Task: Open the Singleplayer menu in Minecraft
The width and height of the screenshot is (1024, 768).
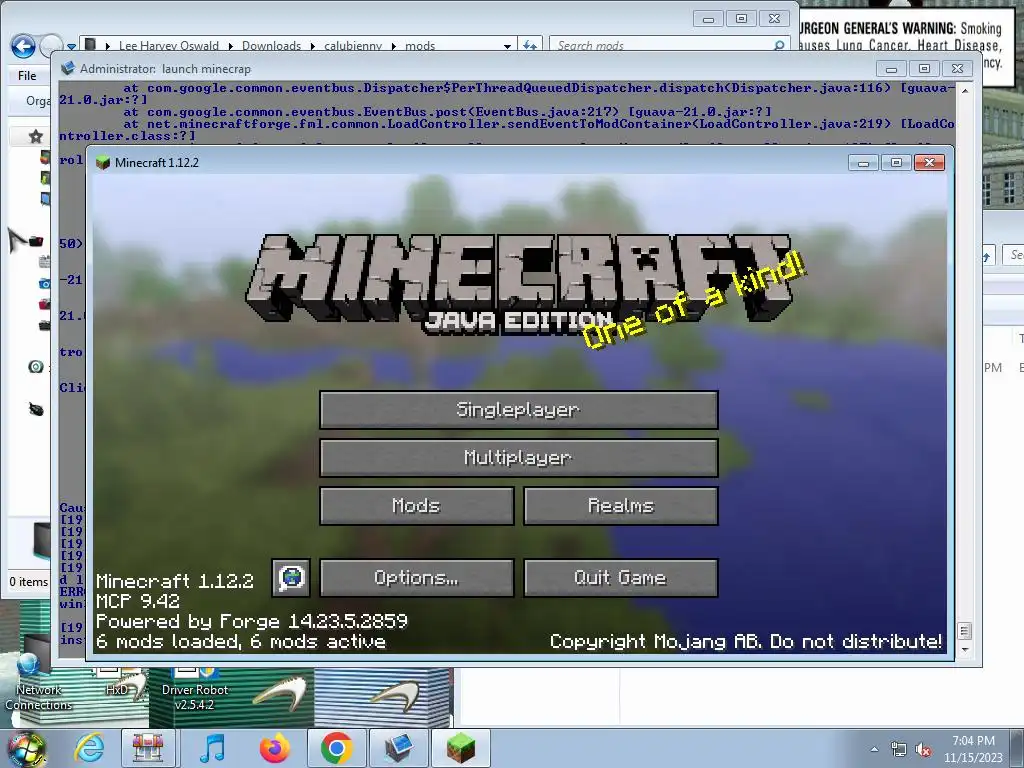Action: 519,409
